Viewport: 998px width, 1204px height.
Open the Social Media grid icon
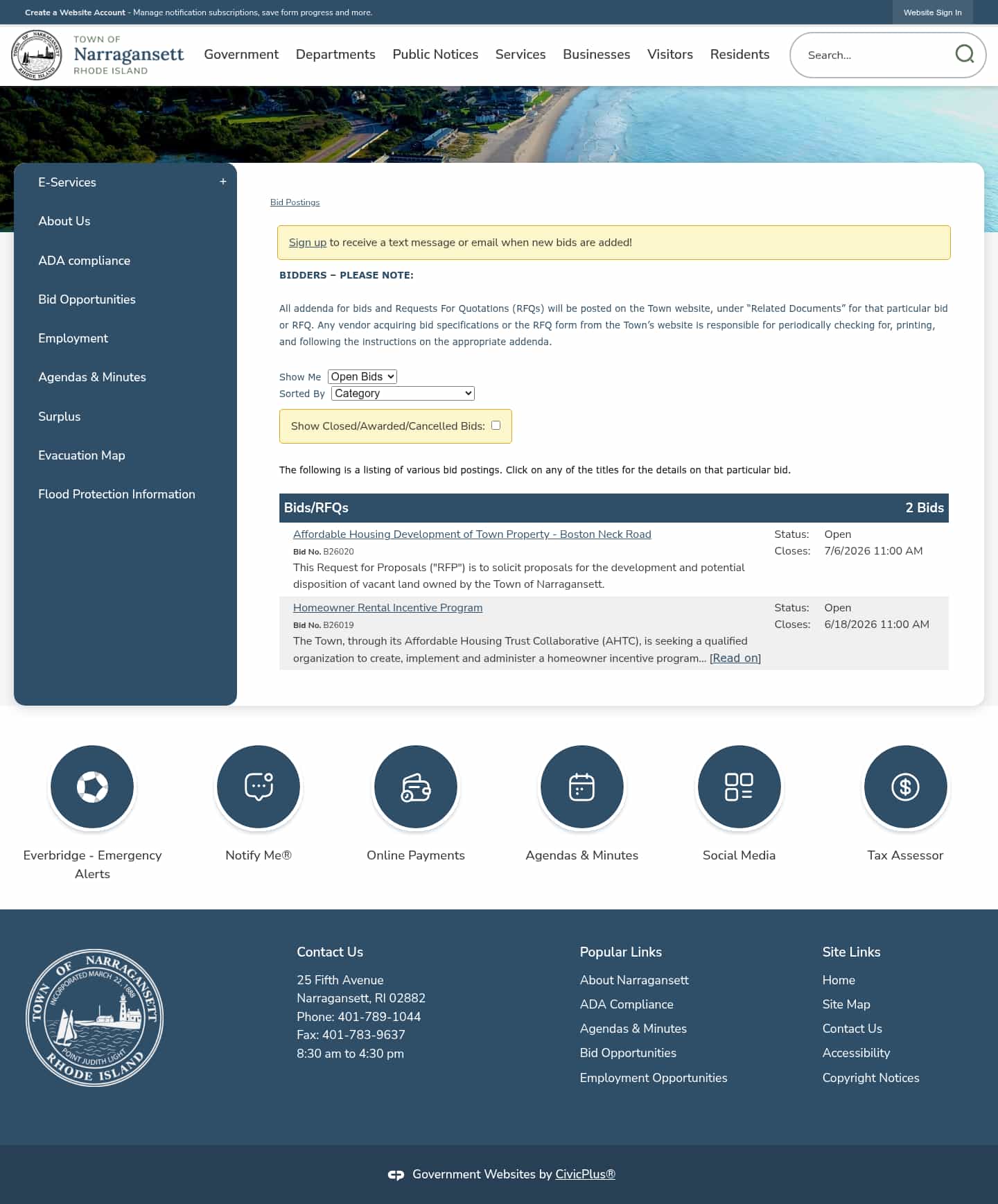739,787
